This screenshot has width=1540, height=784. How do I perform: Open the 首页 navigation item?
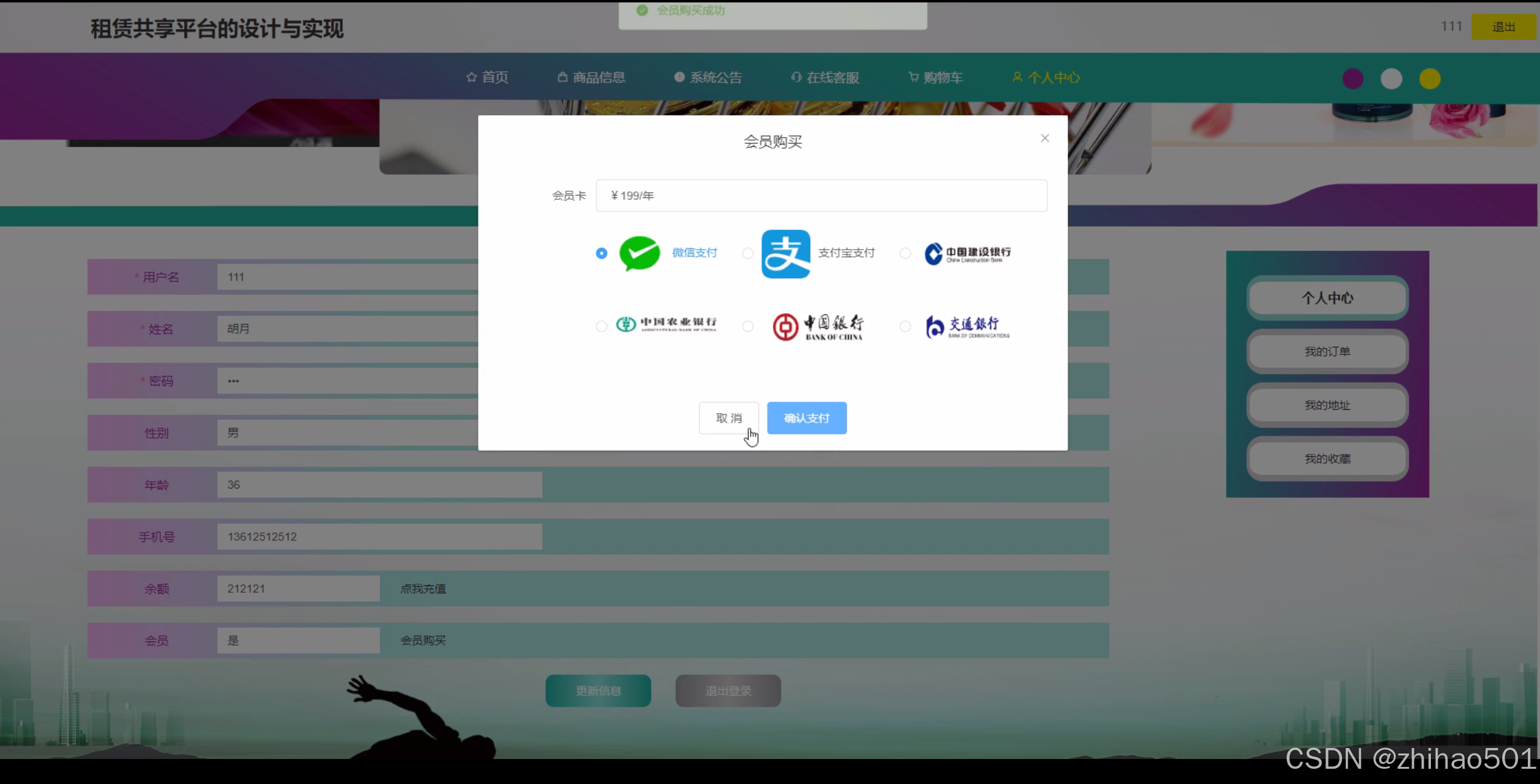[487, 77]
